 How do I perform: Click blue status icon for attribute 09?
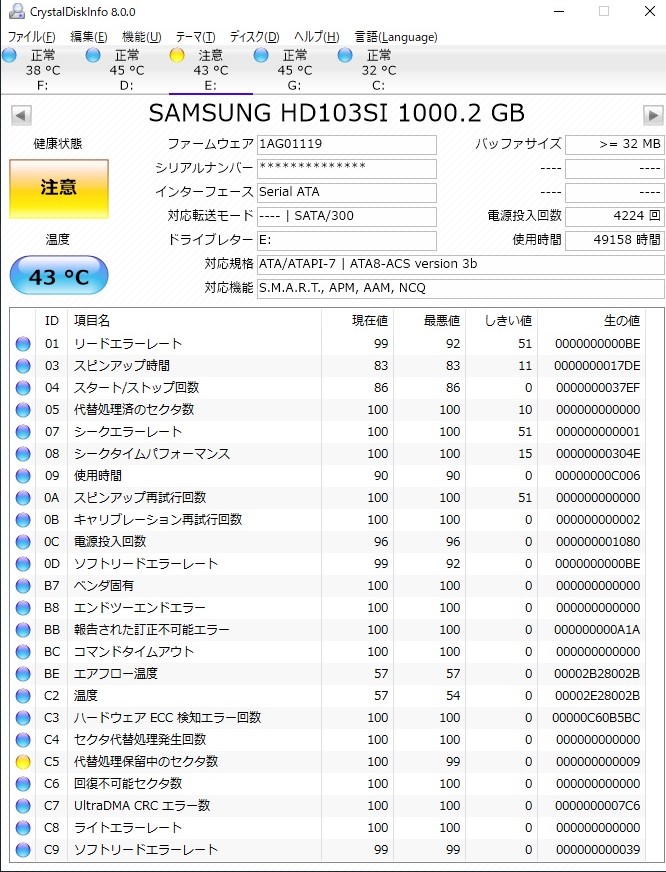click(x=23, y=475)
